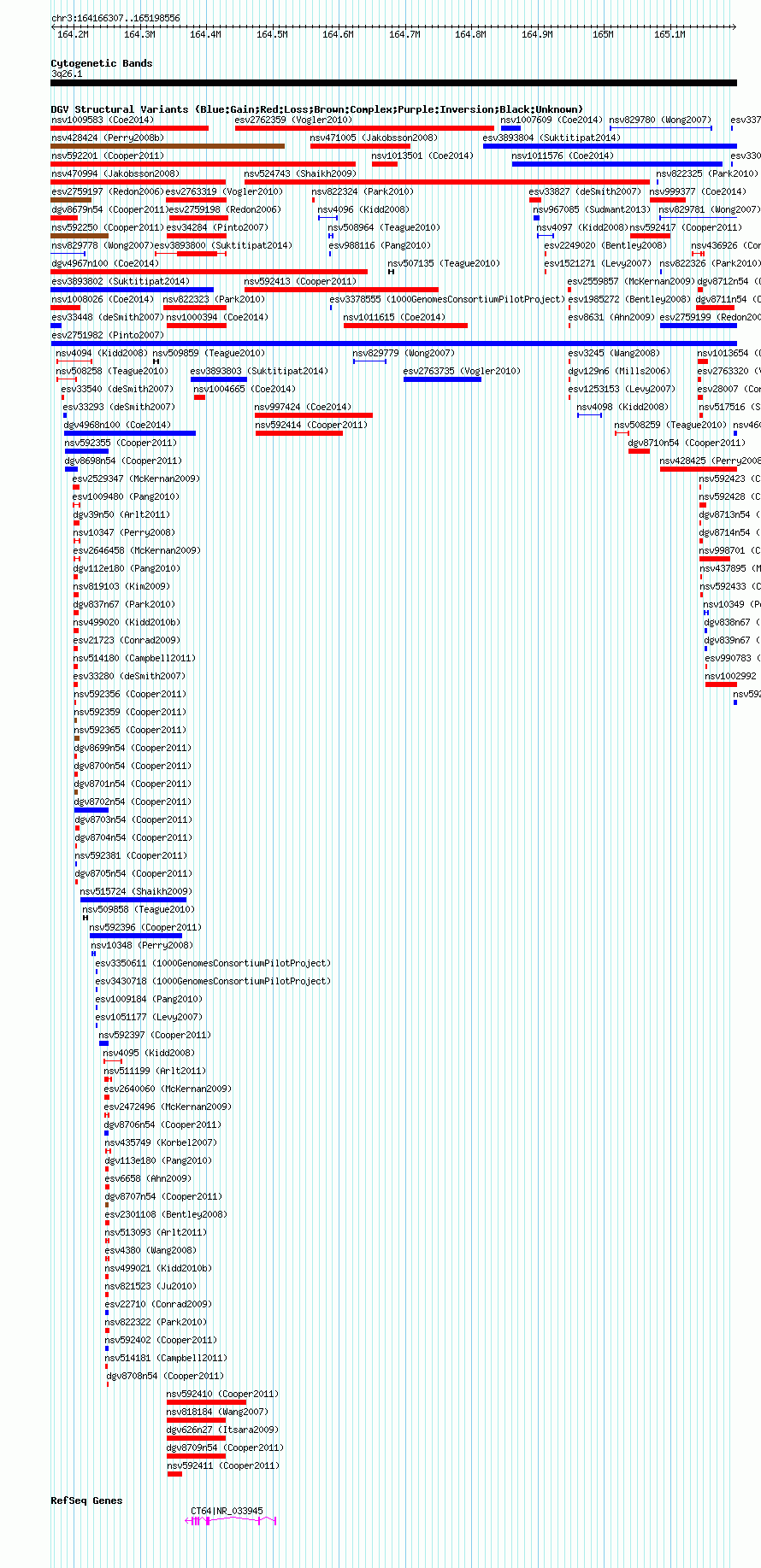Select nsv1011615 (Coe2014) variant label

pyautogui.click(x=394, y=317)
